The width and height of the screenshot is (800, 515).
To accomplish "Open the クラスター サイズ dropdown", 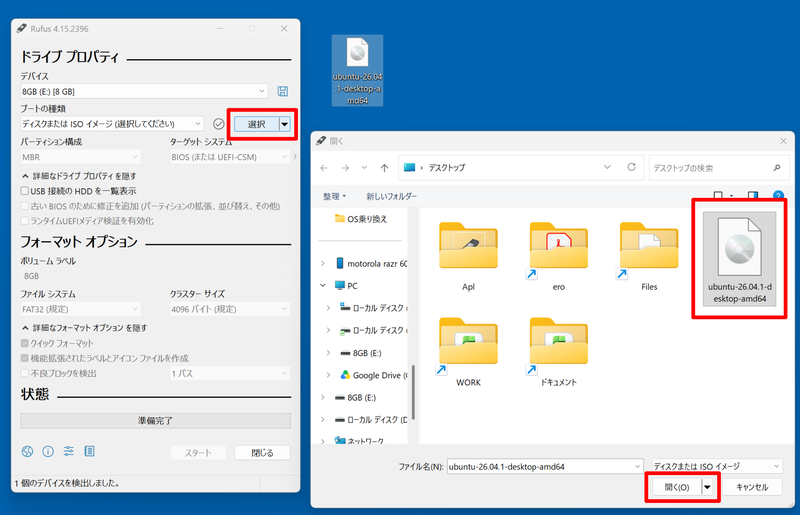I will pos(230,309).
